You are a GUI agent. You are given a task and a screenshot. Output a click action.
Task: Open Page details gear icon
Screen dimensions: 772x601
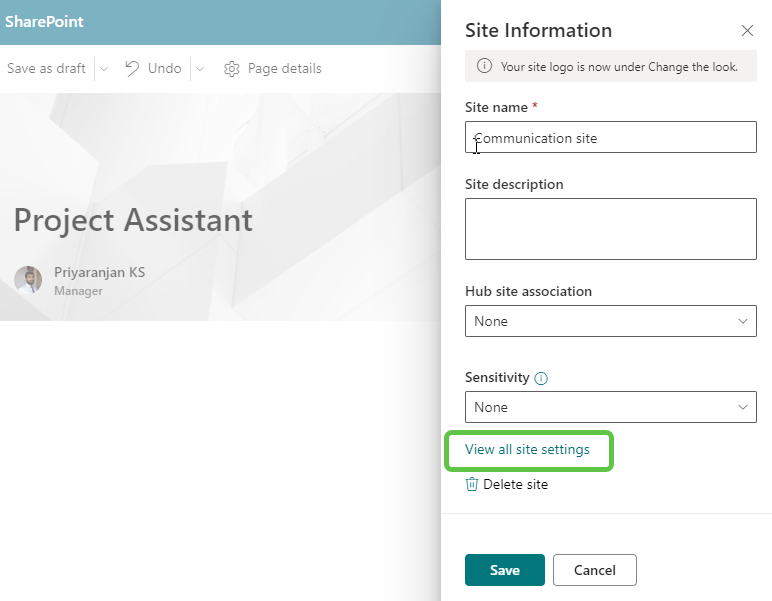point(232,69)
